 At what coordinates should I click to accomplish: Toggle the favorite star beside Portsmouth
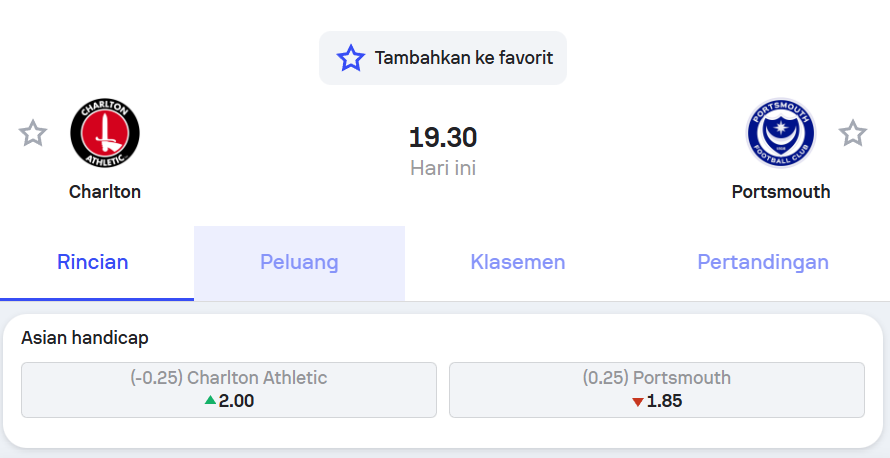853,133
